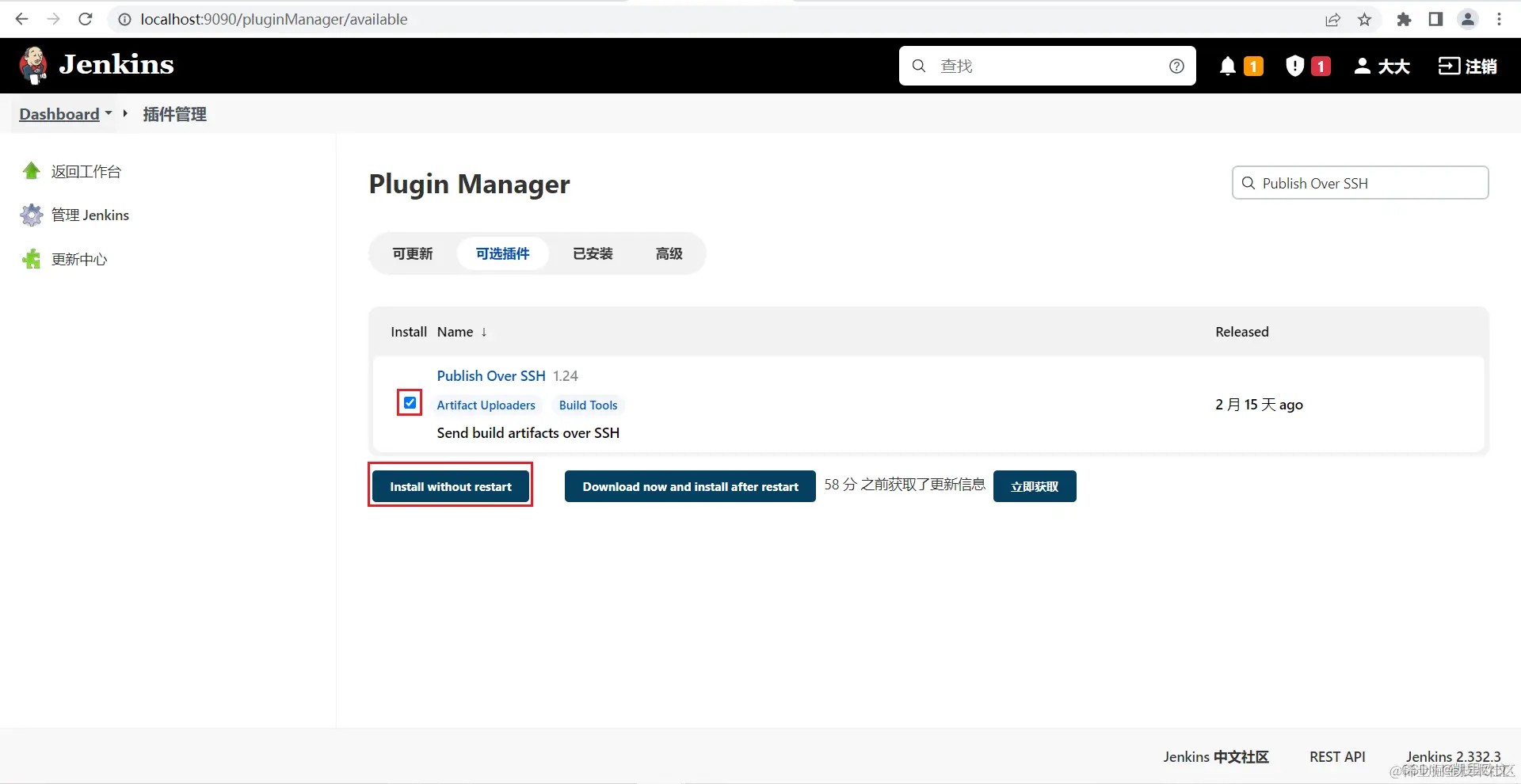
Task: Toggle browser side panel icon
Action: [x=1435, y=20]
